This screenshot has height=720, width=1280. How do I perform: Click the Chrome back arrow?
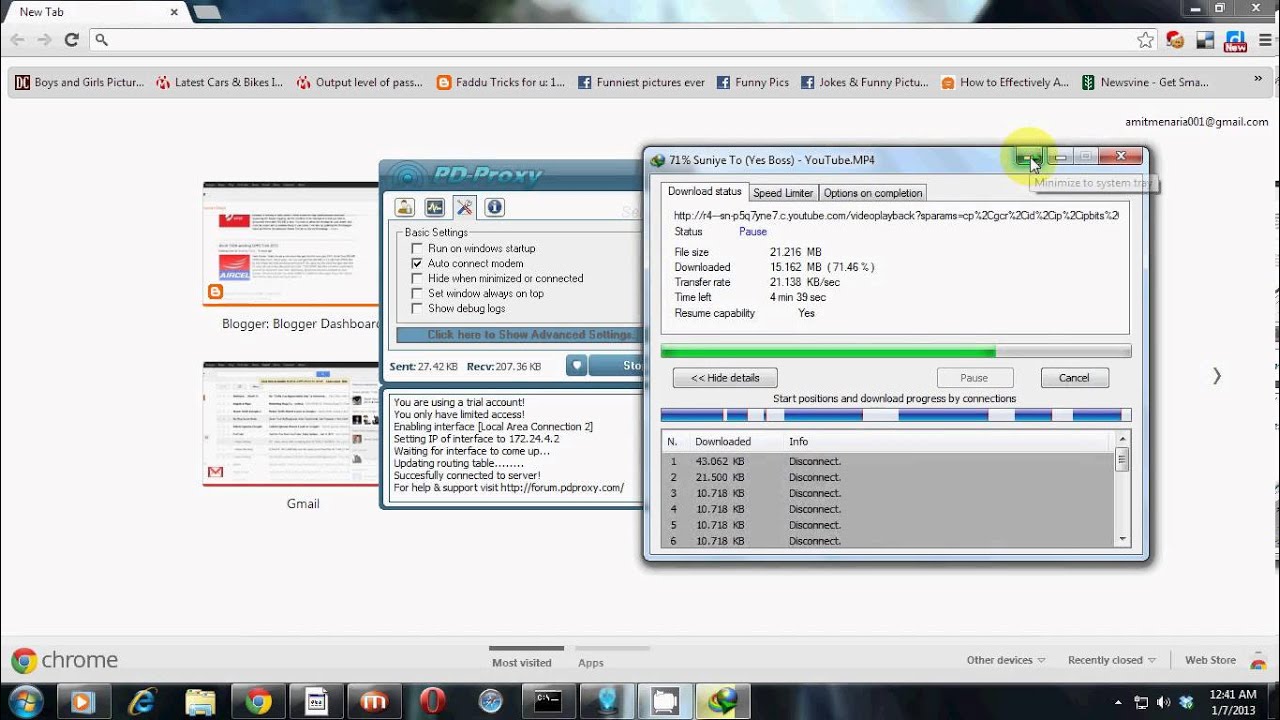(x=17, y=40)
